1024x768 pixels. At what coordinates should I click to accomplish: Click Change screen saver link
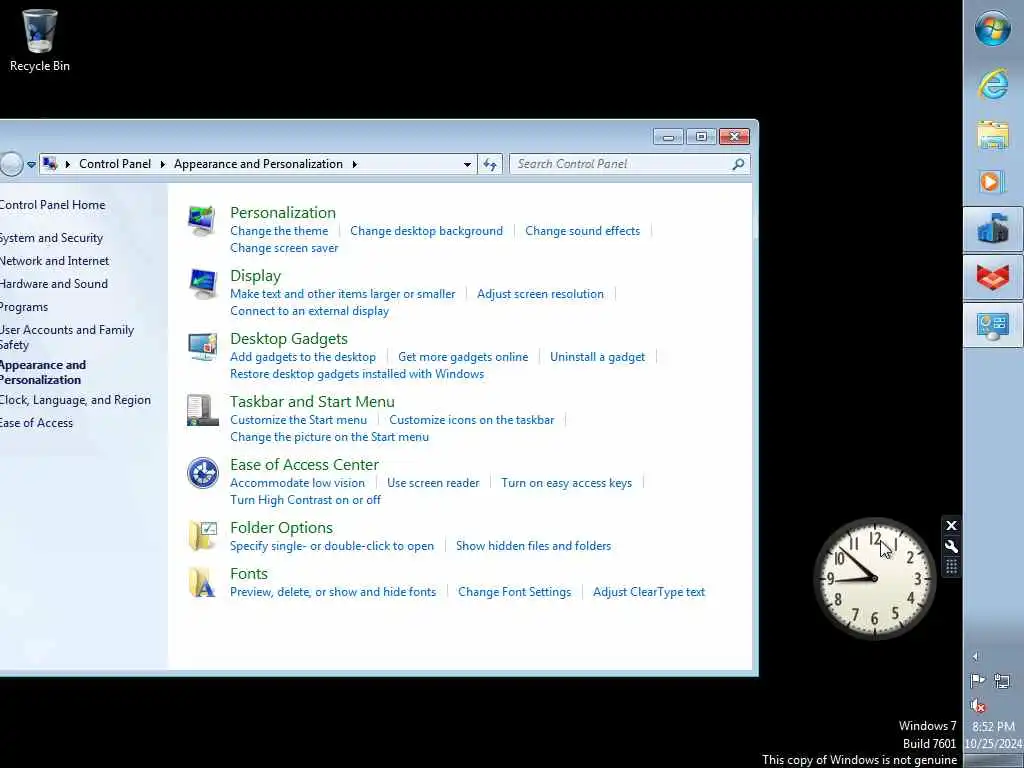point(284,248)
